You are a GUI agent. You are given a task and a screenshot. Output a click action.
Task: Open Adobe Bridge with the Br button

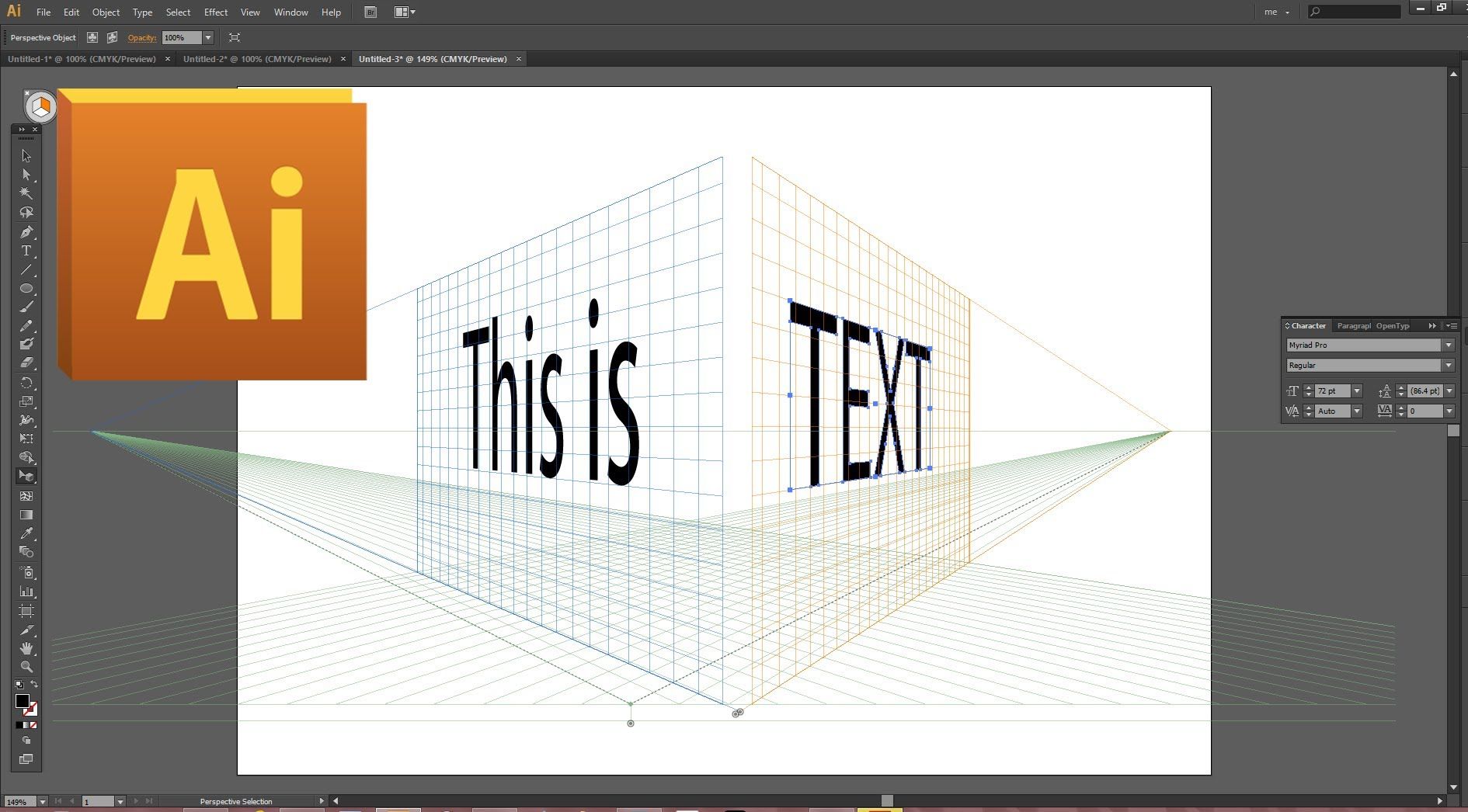coord(370,12)
